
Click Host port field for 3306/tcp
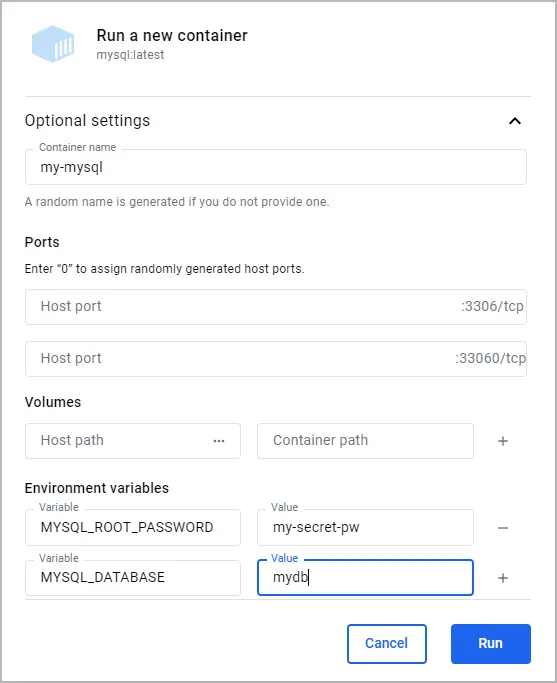tap(276, 307)
